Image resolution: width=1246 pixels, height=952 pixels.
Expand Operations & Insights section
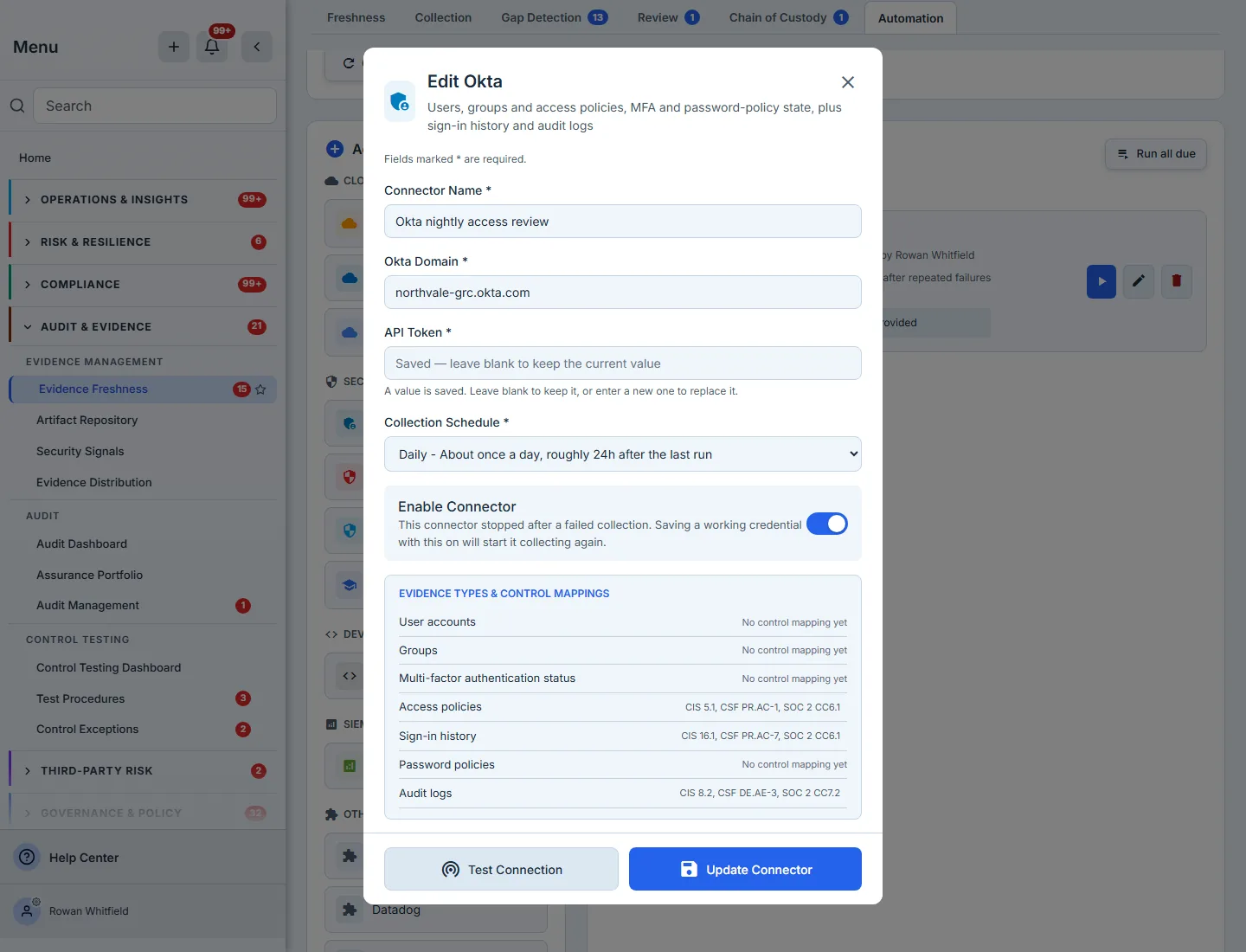tap(143, 199)
